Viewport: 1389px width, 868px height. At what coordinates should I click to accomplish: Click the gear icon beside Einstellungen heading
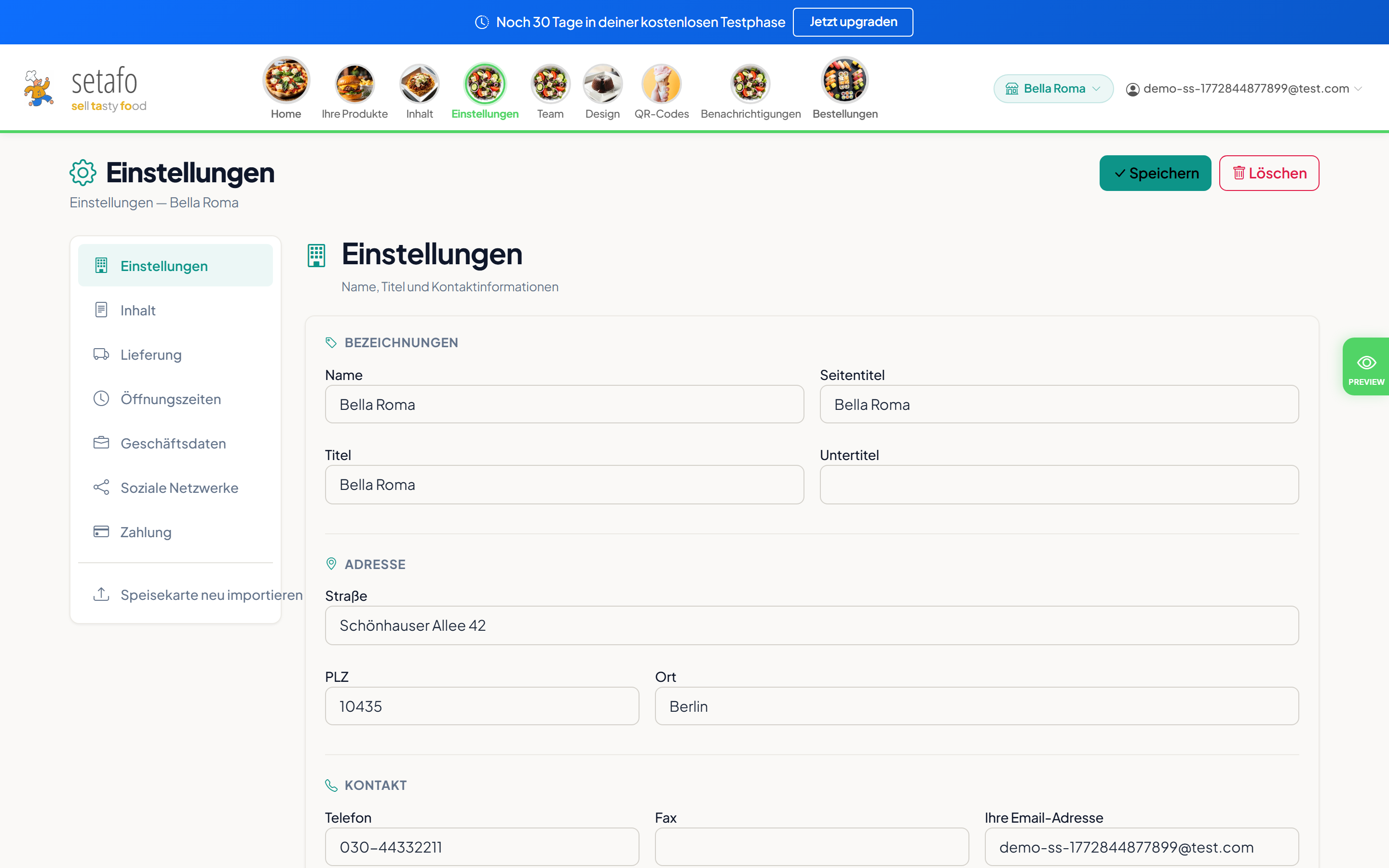click(x=82, y=173)
